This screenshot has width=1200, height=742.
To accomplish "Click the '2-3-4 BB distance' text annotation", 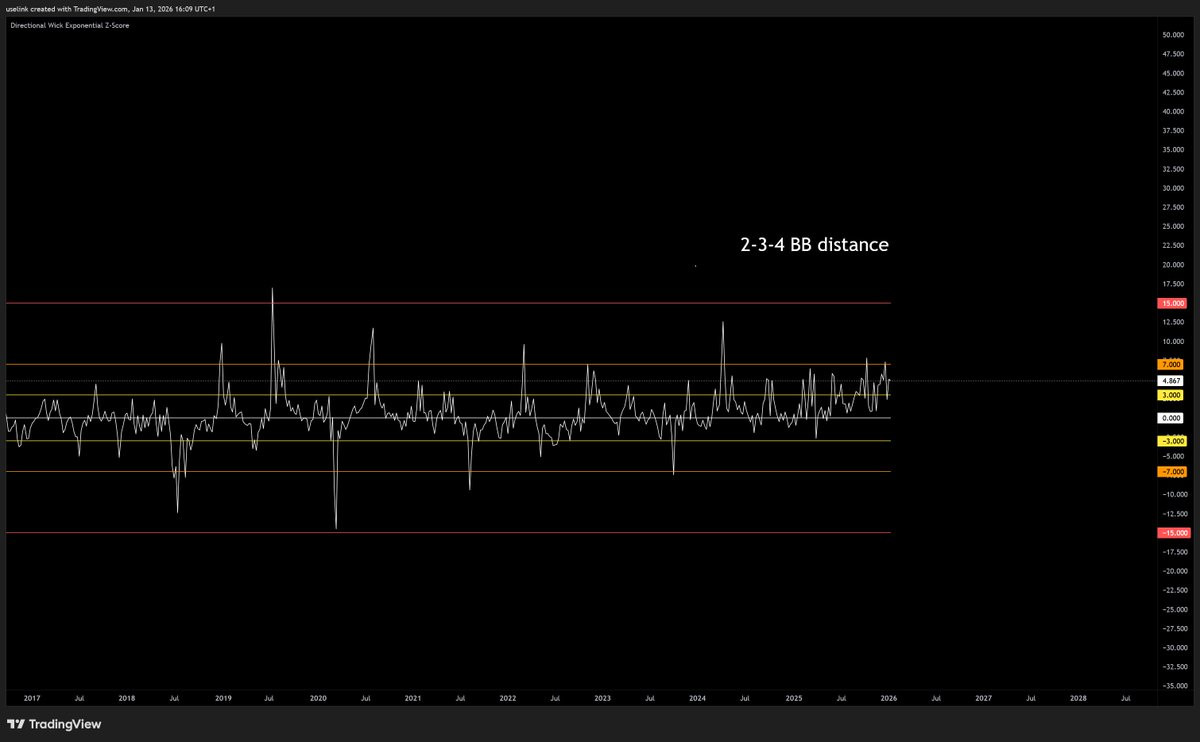I will click(814, 244).
